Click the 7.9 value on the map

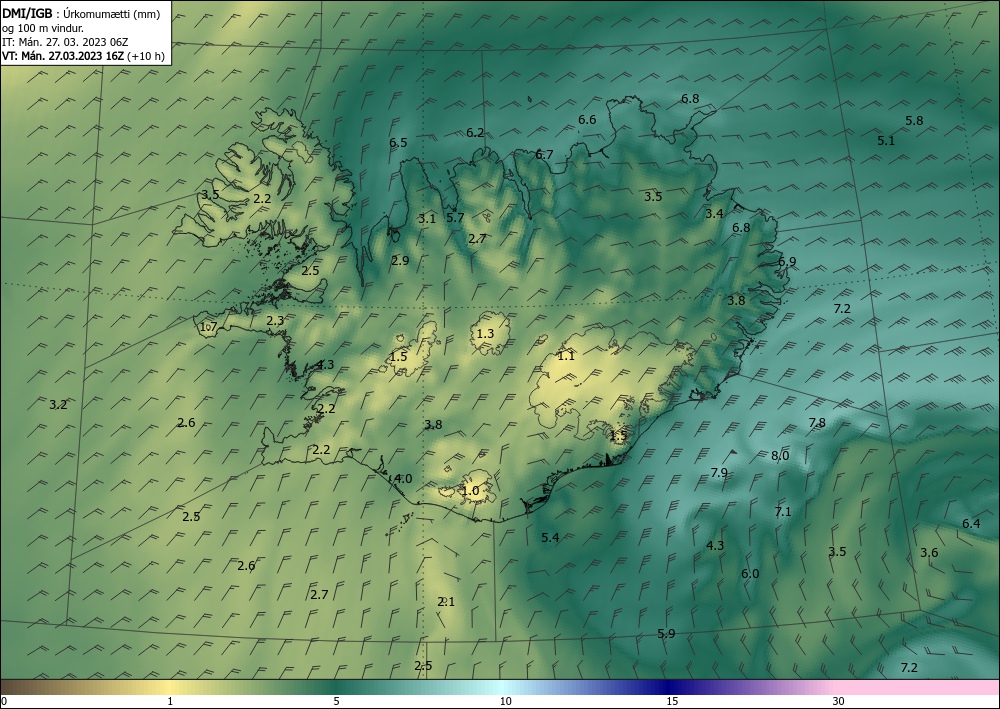point(719,472)
